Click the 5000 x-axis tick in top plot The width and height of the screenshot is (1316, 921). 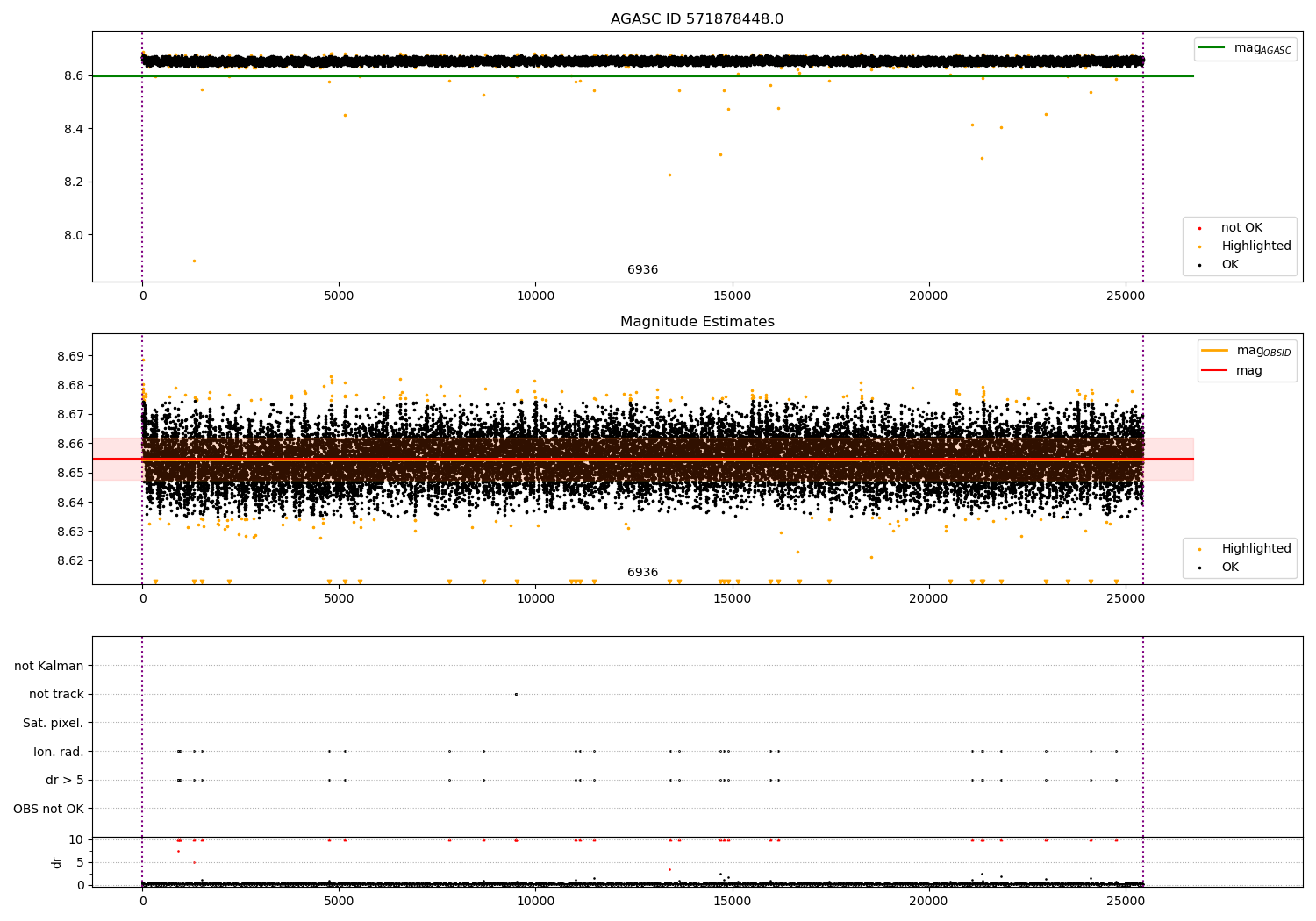pos(339,296)
